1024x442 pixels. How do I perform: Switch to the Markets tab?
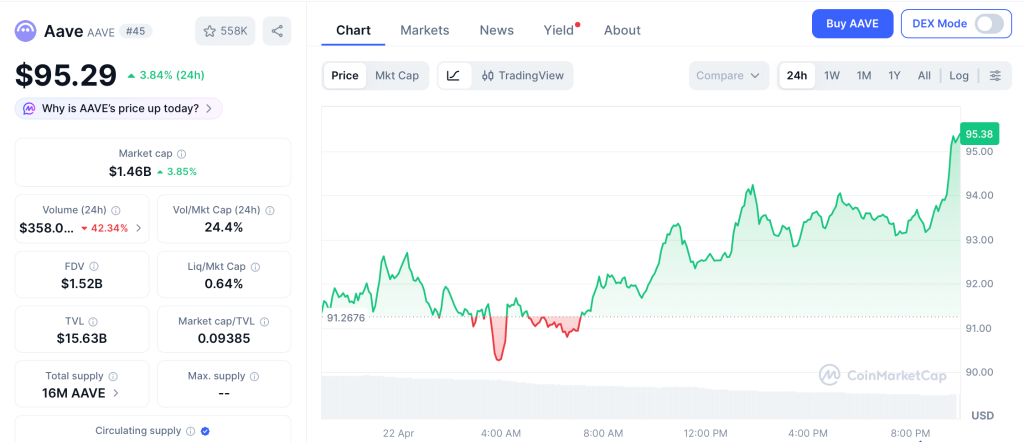[x=425, y=30]
